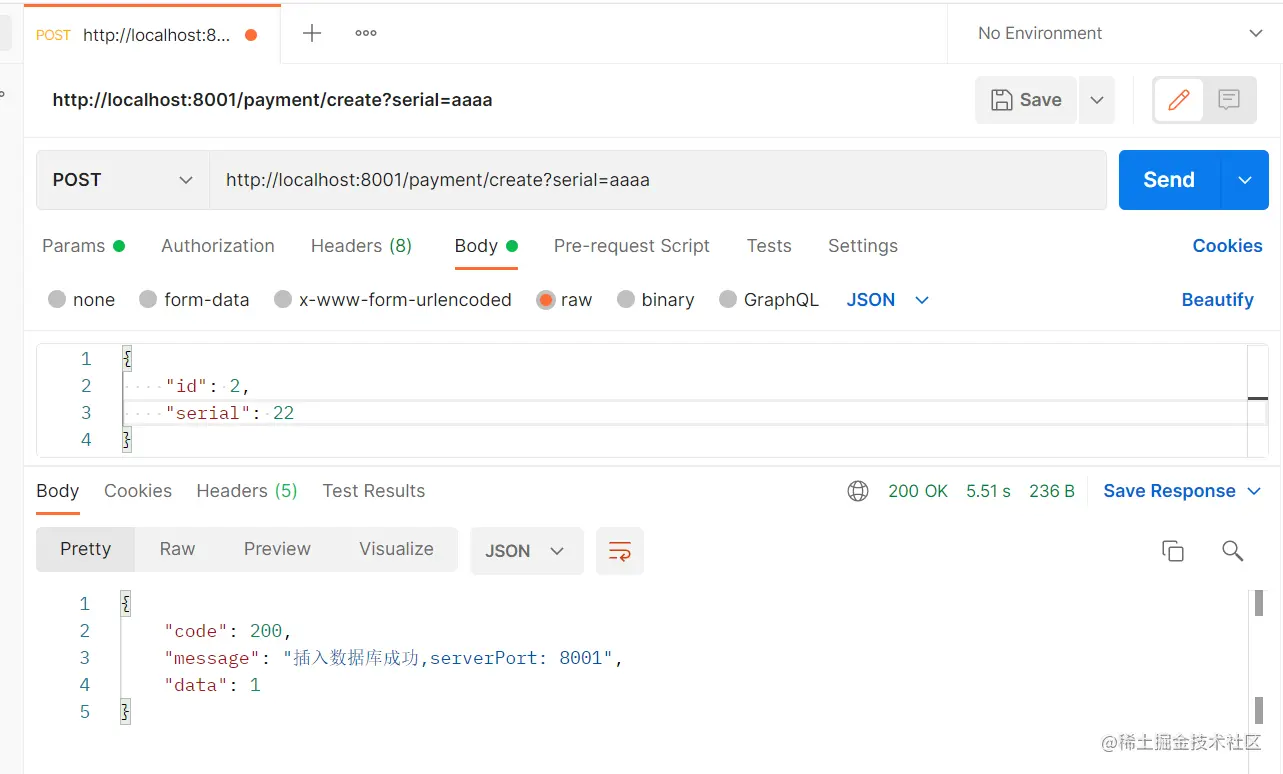Click the "id": 2 line in body
The width and height of the screenshot is (1283, 774).
tap(208, 386)
